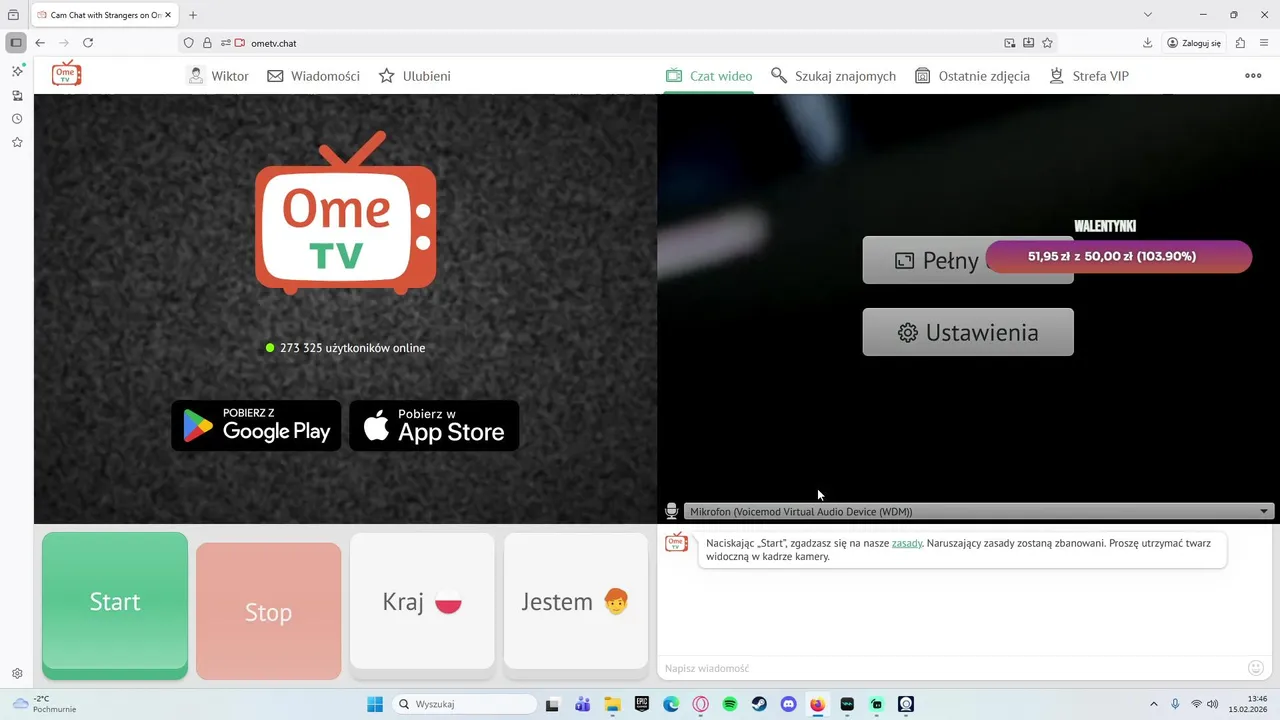Bookmark this page with star icon

[1047, 43]
